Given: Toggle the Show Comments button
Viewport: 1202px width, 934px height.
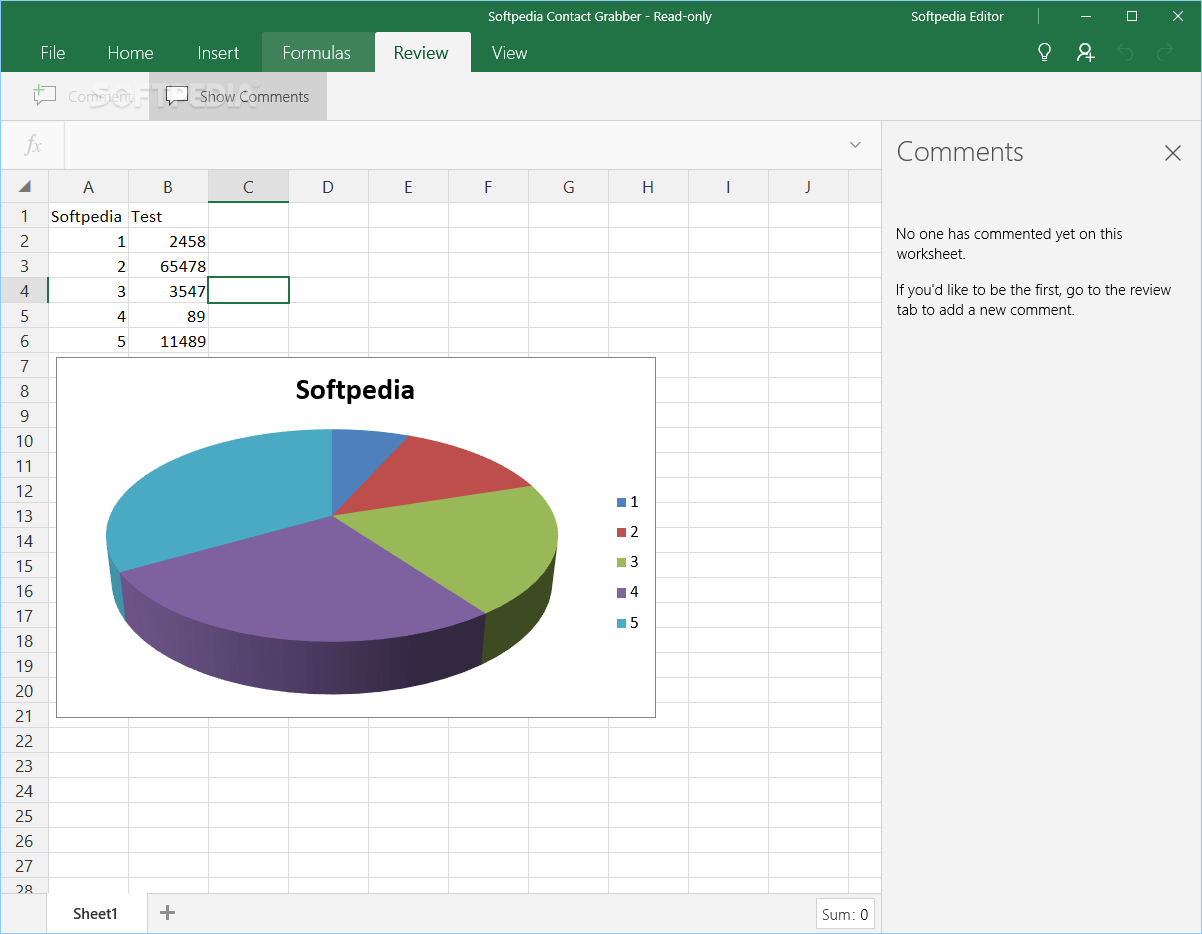Looking at the screenshot, I should tap(238, 96).
